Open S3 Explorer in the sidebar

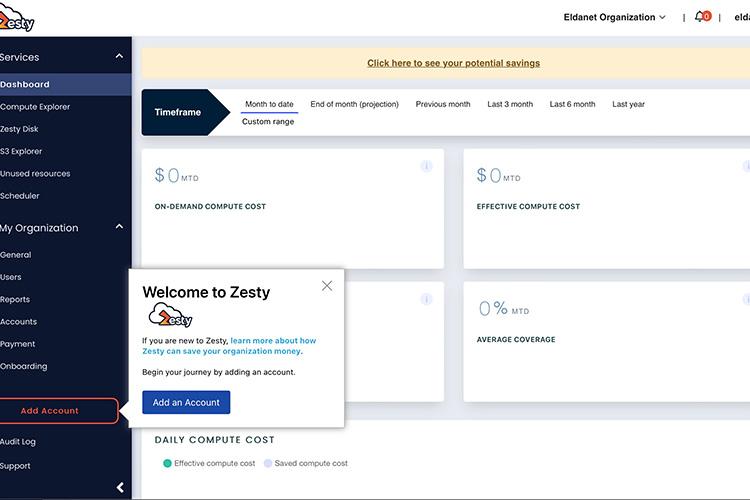click(x=21, y=151)
